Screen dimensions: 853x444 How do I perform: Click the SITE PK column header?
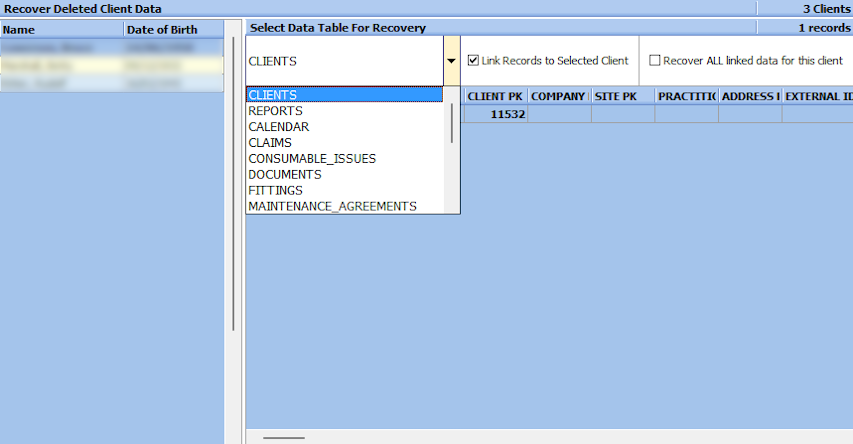(623, 96)
